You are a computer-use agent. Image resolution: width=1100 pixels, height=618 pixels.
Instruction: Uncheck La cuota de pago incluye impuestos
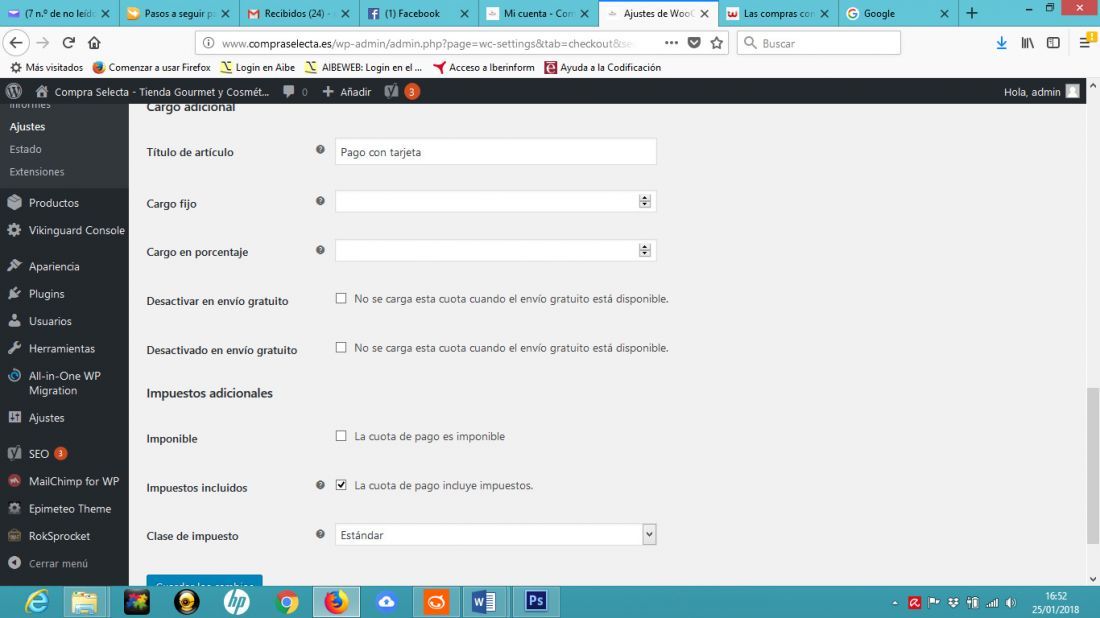341,485
